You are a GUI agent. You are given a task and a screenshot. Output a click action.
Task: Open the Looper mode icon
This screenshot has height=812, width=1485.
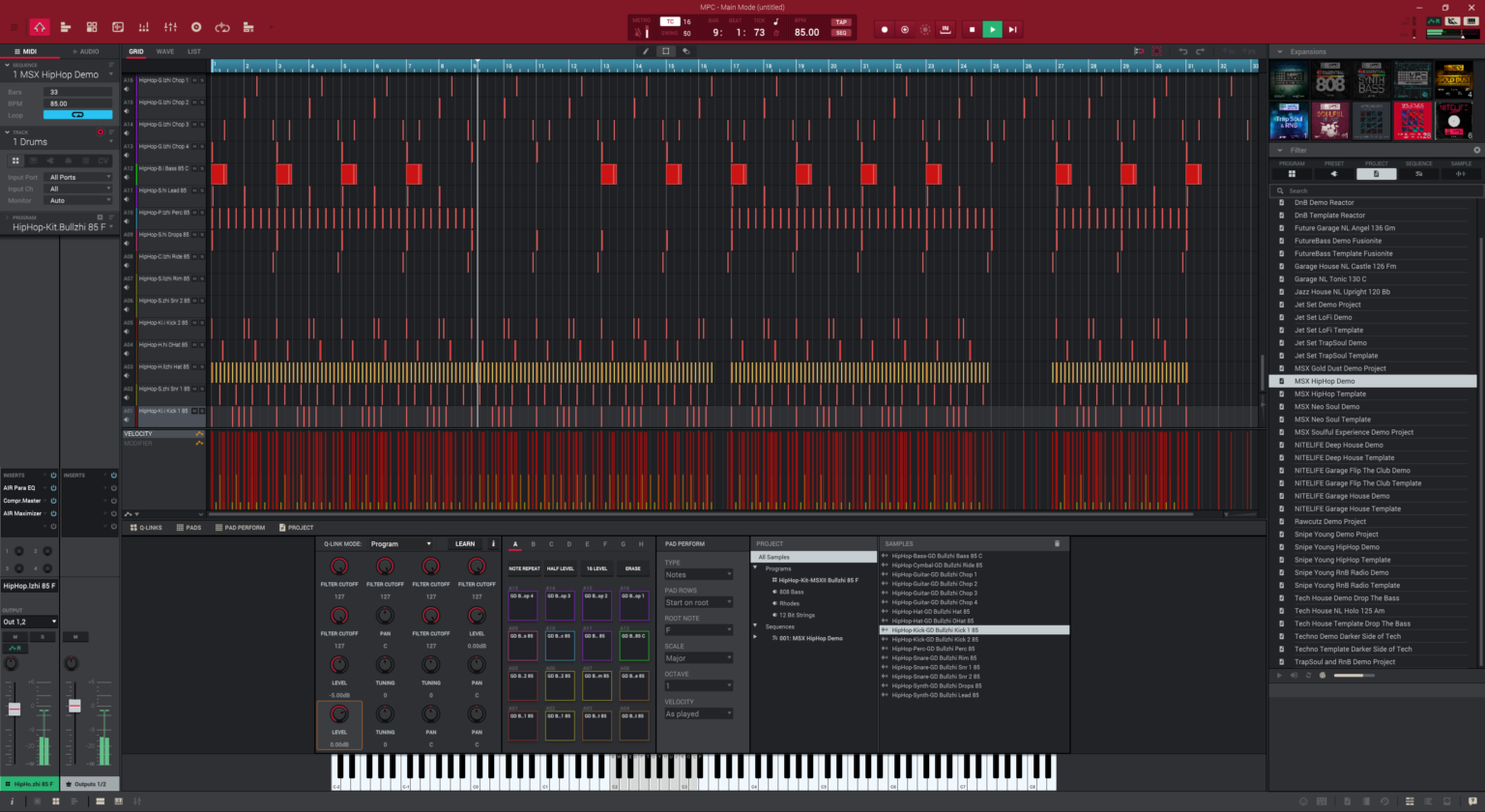[x=222, y=29]
